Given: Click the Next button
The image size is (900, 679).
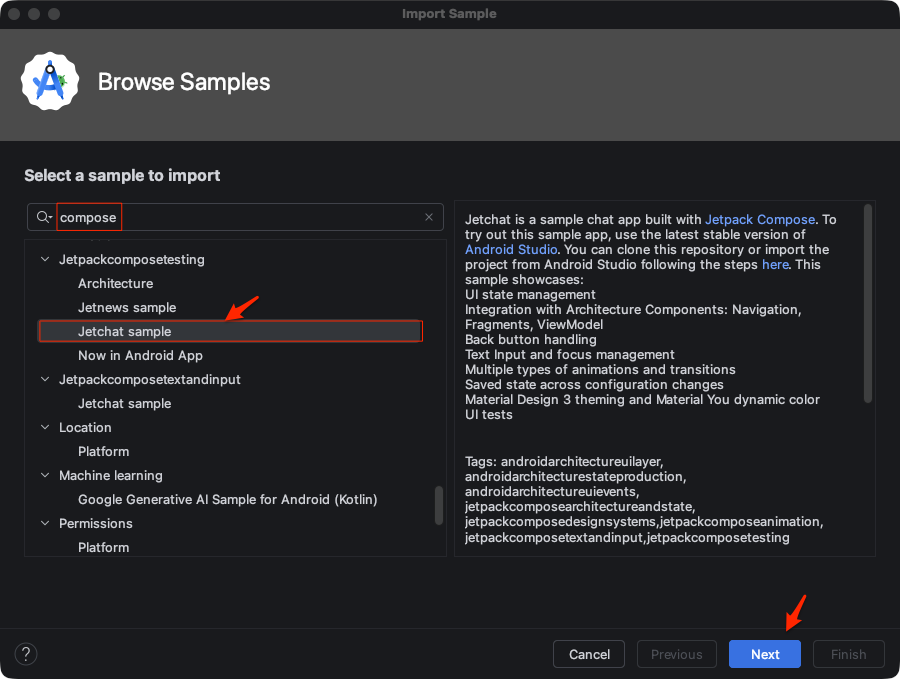Looking at the screenshot, I should [765, 654].
